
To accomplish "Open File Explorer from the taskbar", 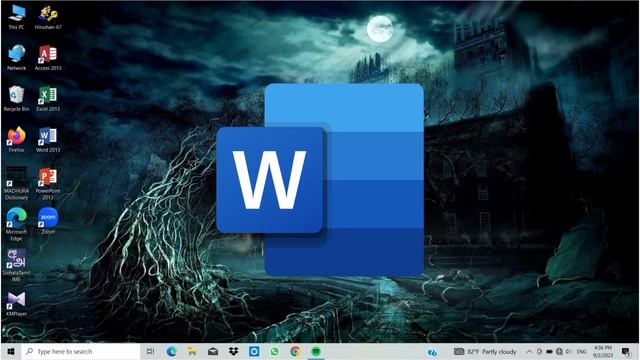I will [192, 351].
